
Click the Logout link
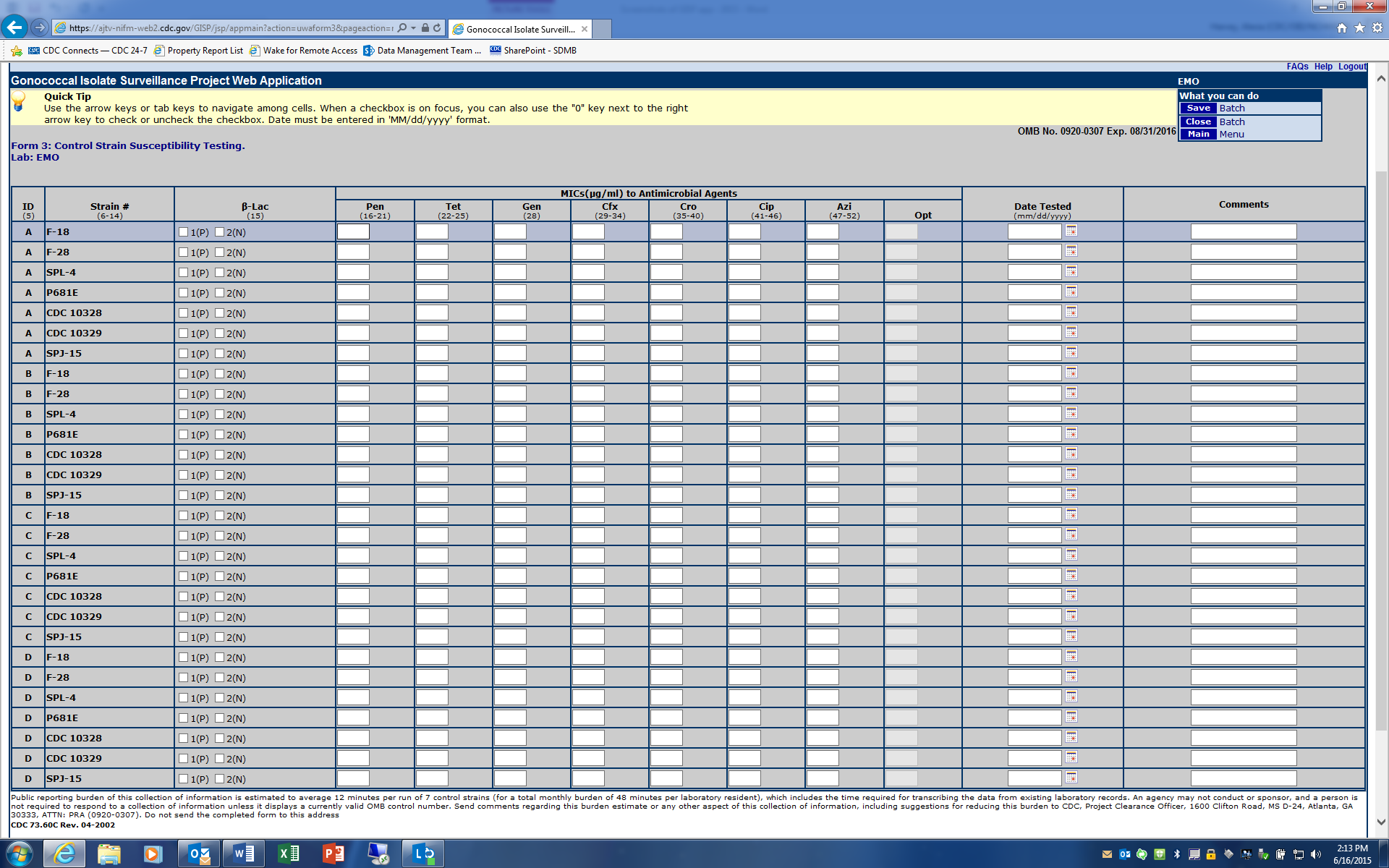[x=1351, y=67]
